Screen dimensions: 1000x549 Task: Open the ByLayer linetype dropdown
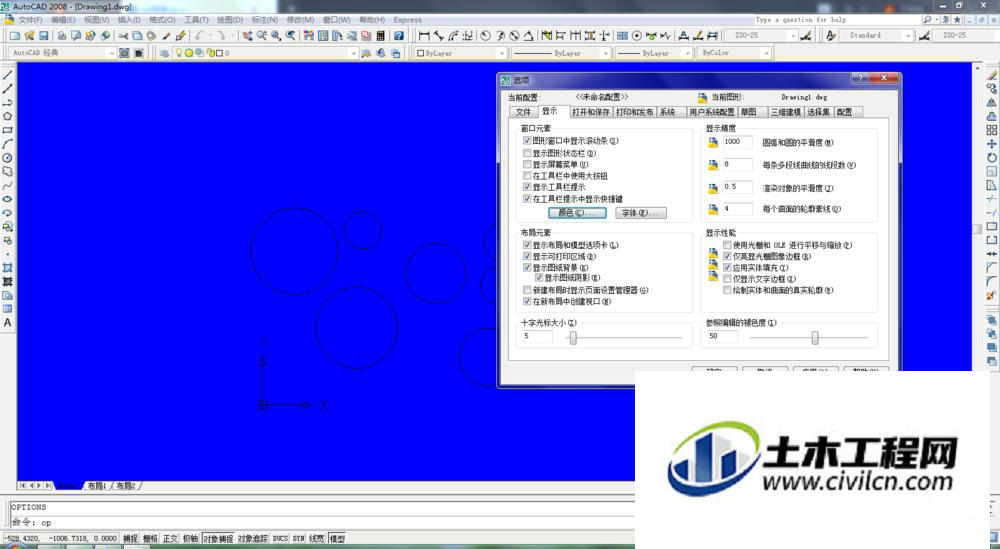[605, 54]
